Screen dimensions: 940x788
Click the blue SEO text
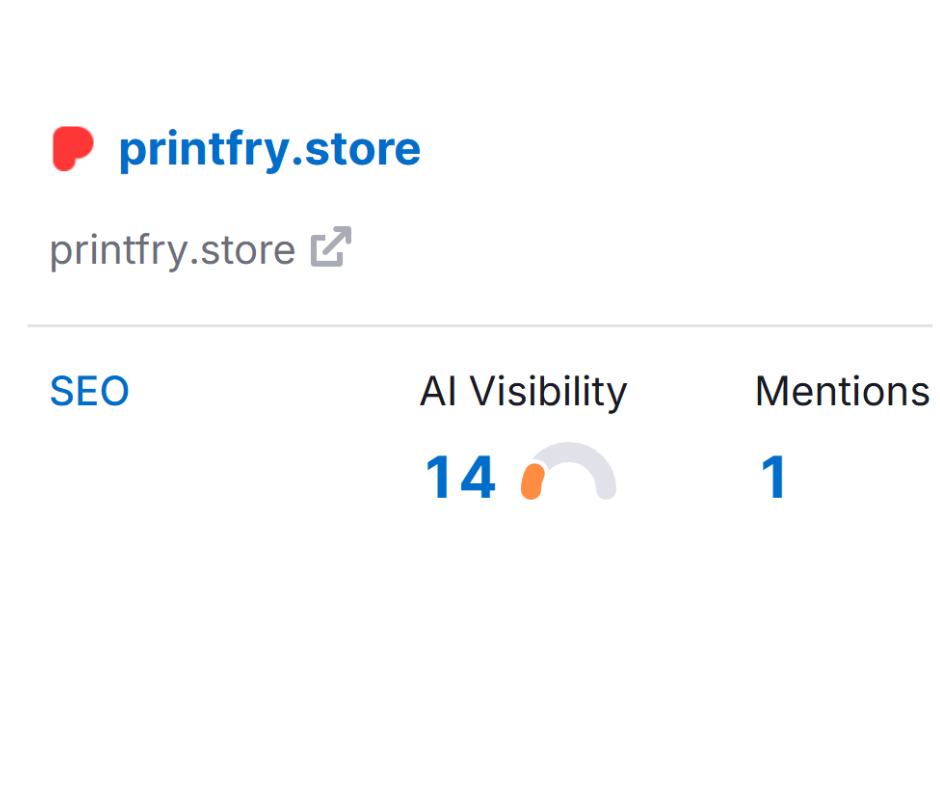pos(89,392)
